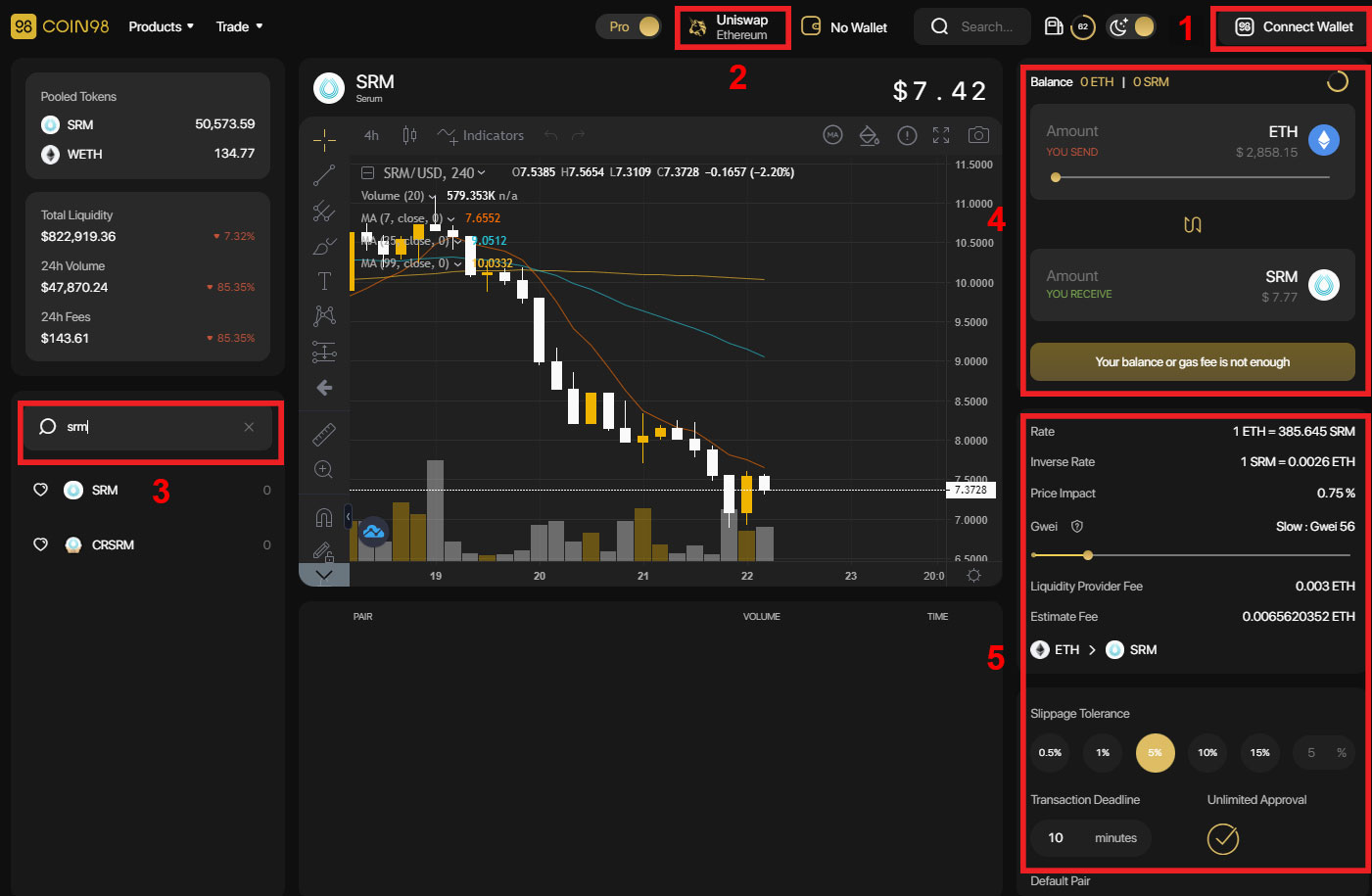Select the trend line drawing tool

coord(324,175)
